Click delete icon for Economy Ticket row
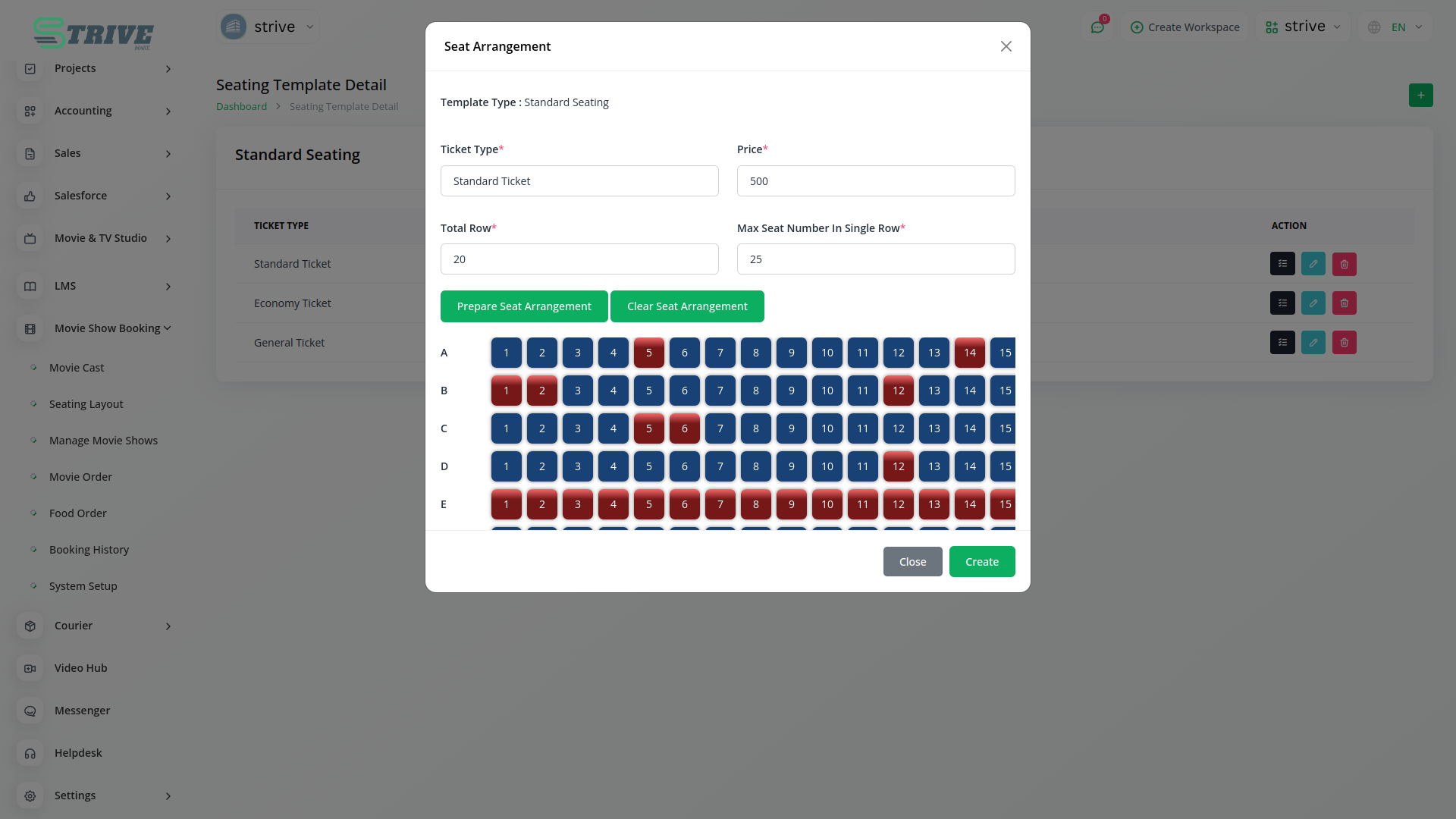This screenshot has width=1456, height=819. click(1344, 303)
